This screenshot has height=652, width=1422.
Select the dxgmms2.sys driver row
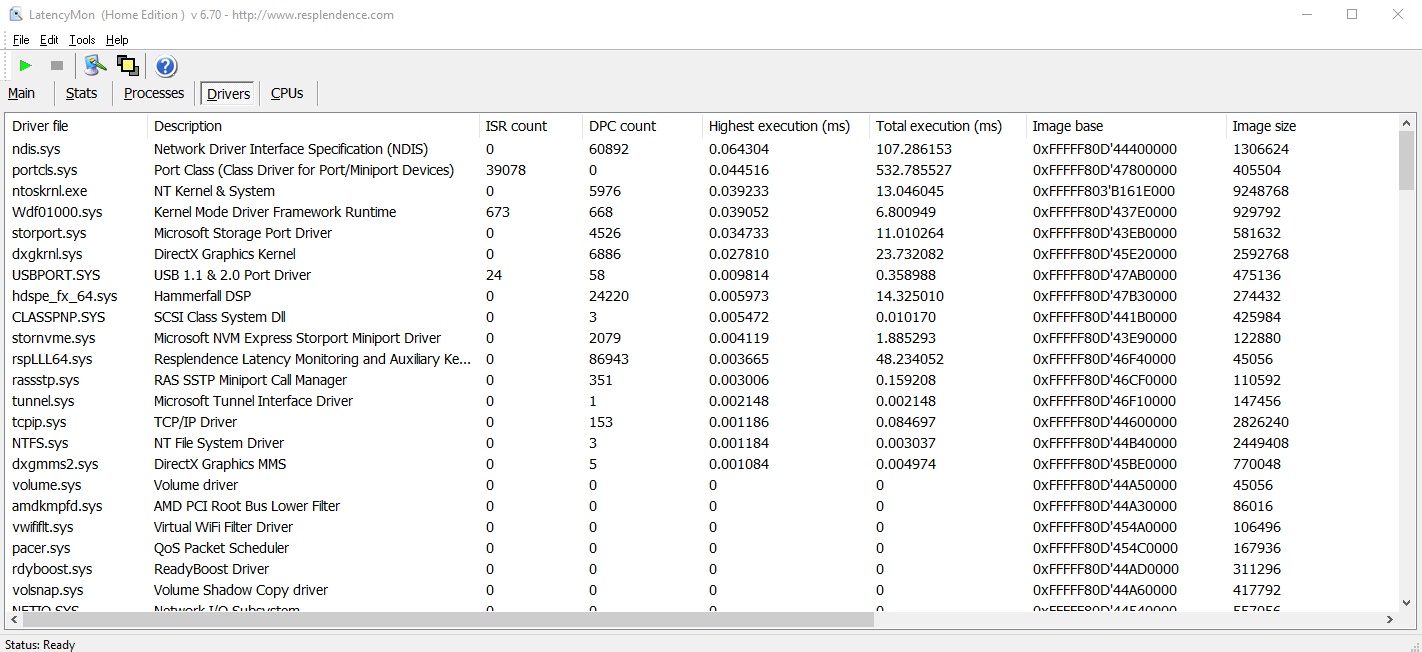(x=701, y=464)
